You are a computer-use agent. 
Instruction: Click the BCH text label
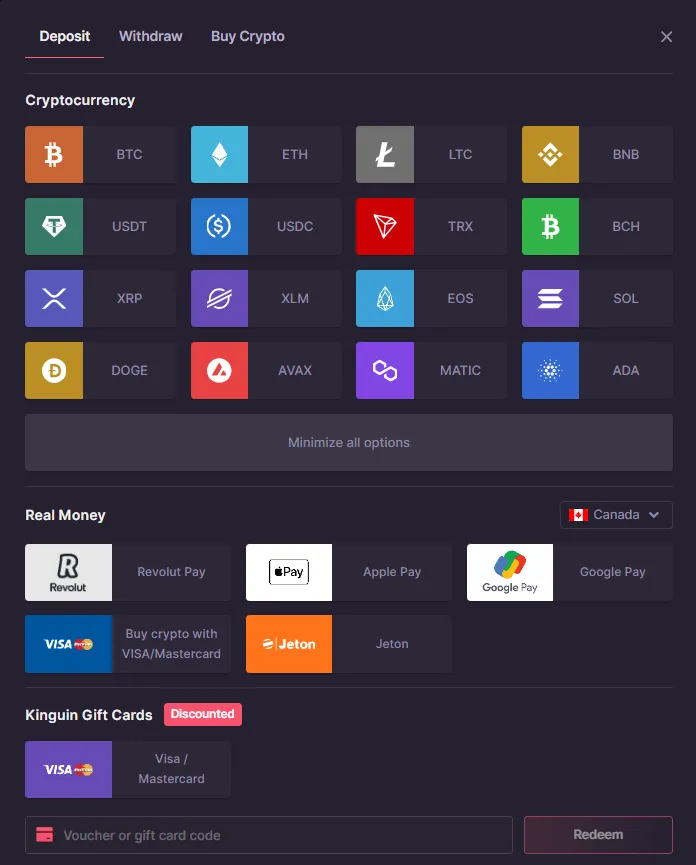(626, 226)
